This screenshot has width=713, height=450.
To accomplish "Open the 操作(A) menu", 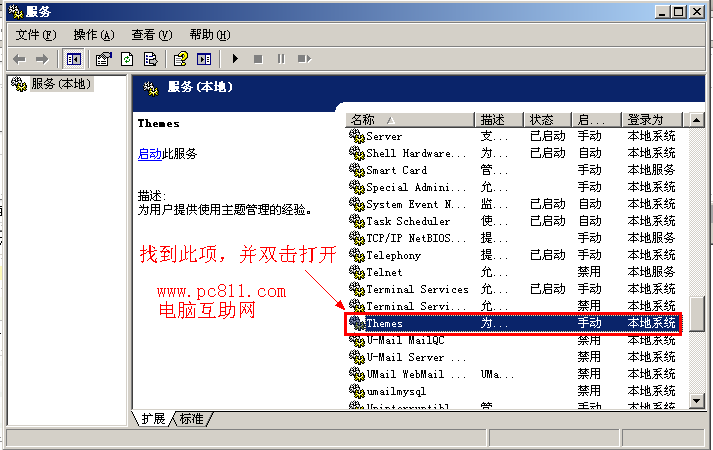I will (x=94, y=35).
